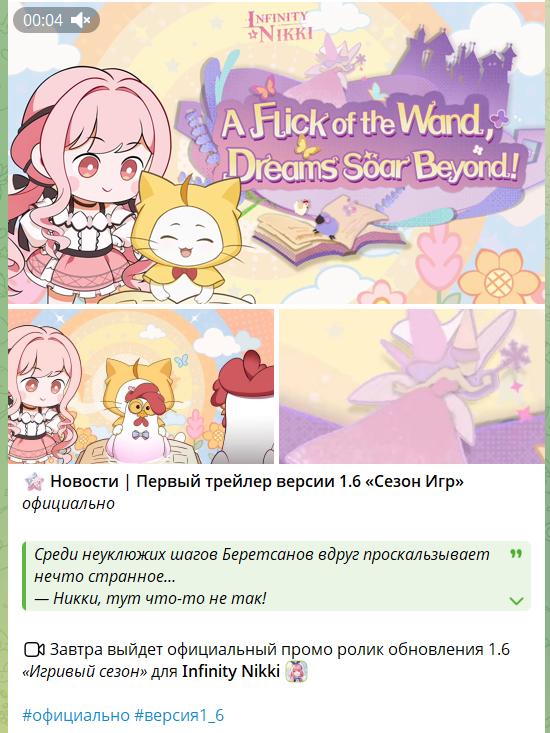
Task: Click the star emoji before Новости
Action: (x=34, y=481)
